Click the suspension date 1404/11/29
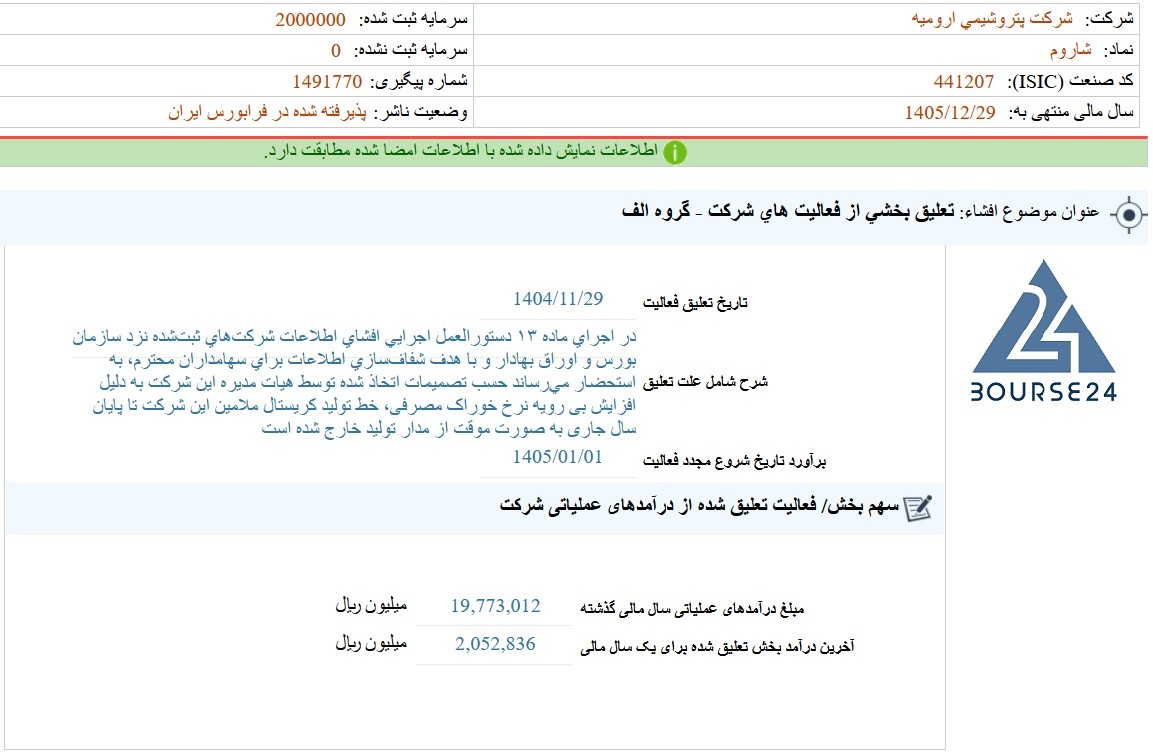1153x754 pixels. pos(558,299)
